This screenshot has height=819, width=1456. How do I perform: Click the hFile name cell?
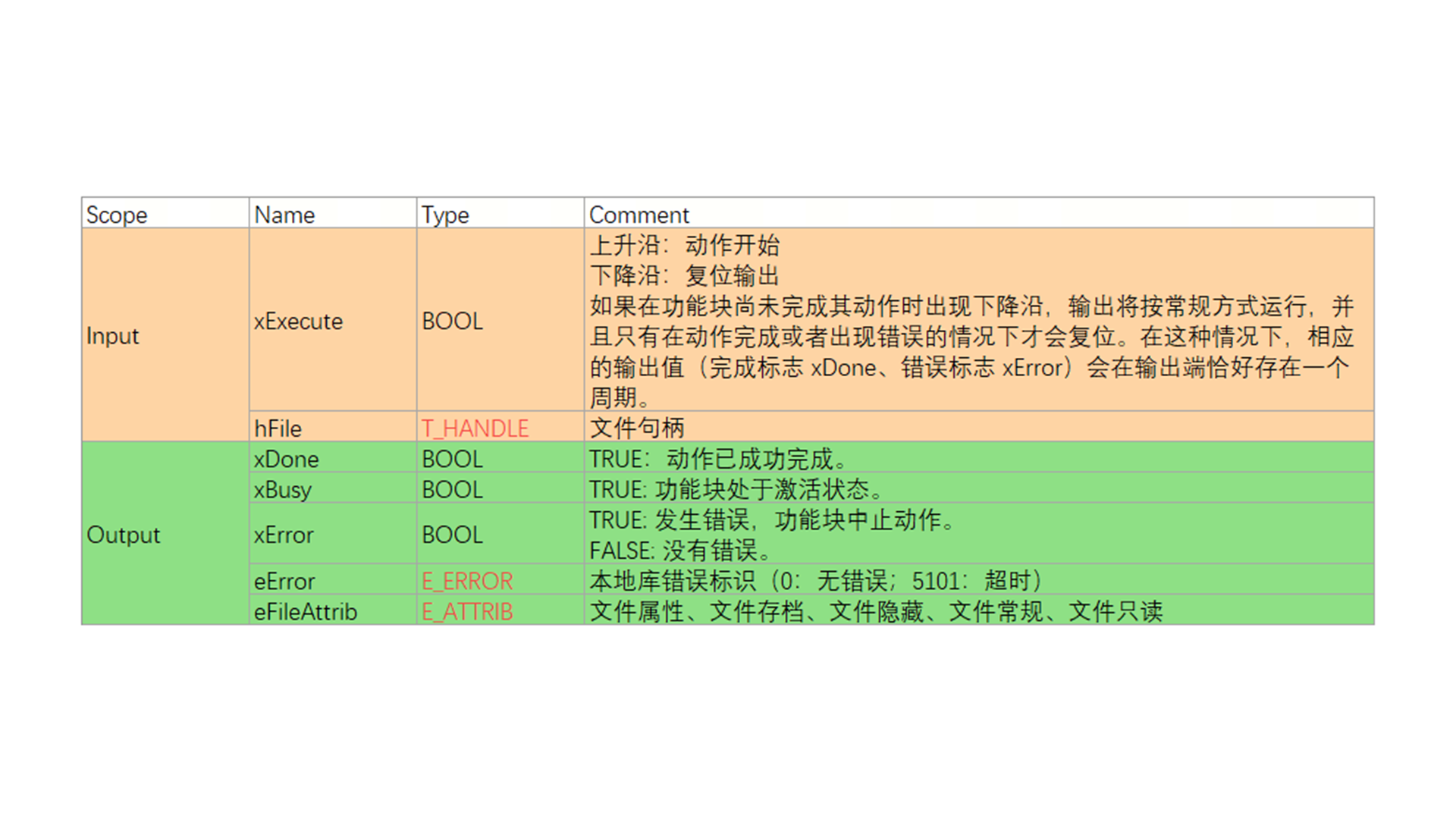(278, 428)
